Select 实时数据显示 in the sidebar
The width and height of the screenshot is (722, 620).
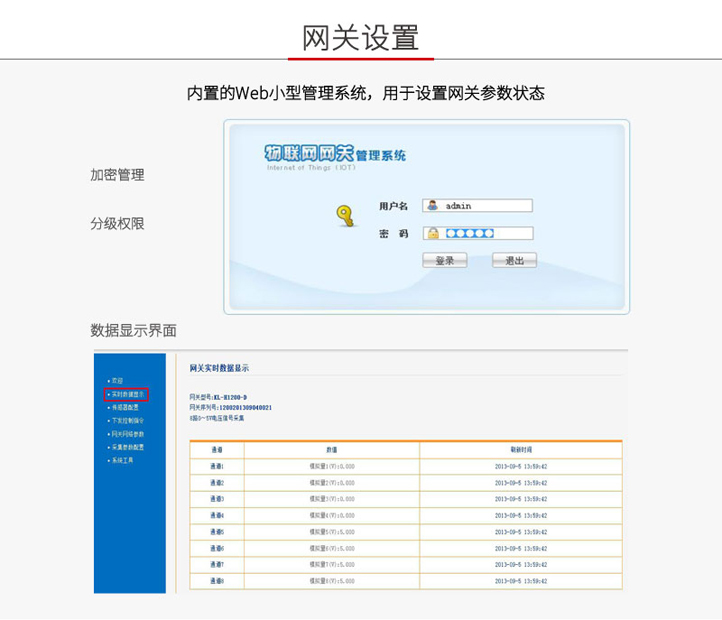[x=126, y=394]
